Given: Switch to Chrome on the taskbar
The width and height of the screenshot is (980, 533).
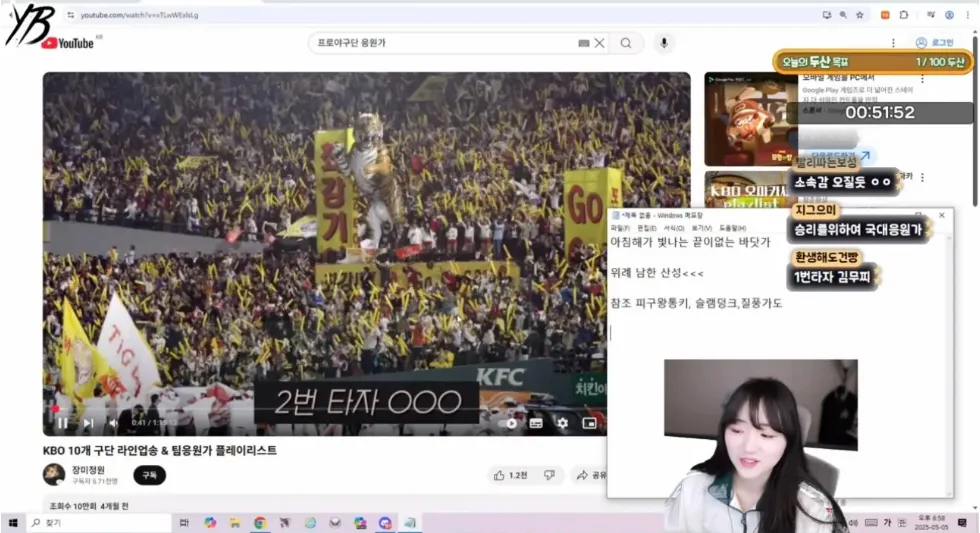Looking at the screenshot, I should tap(260, 522).
